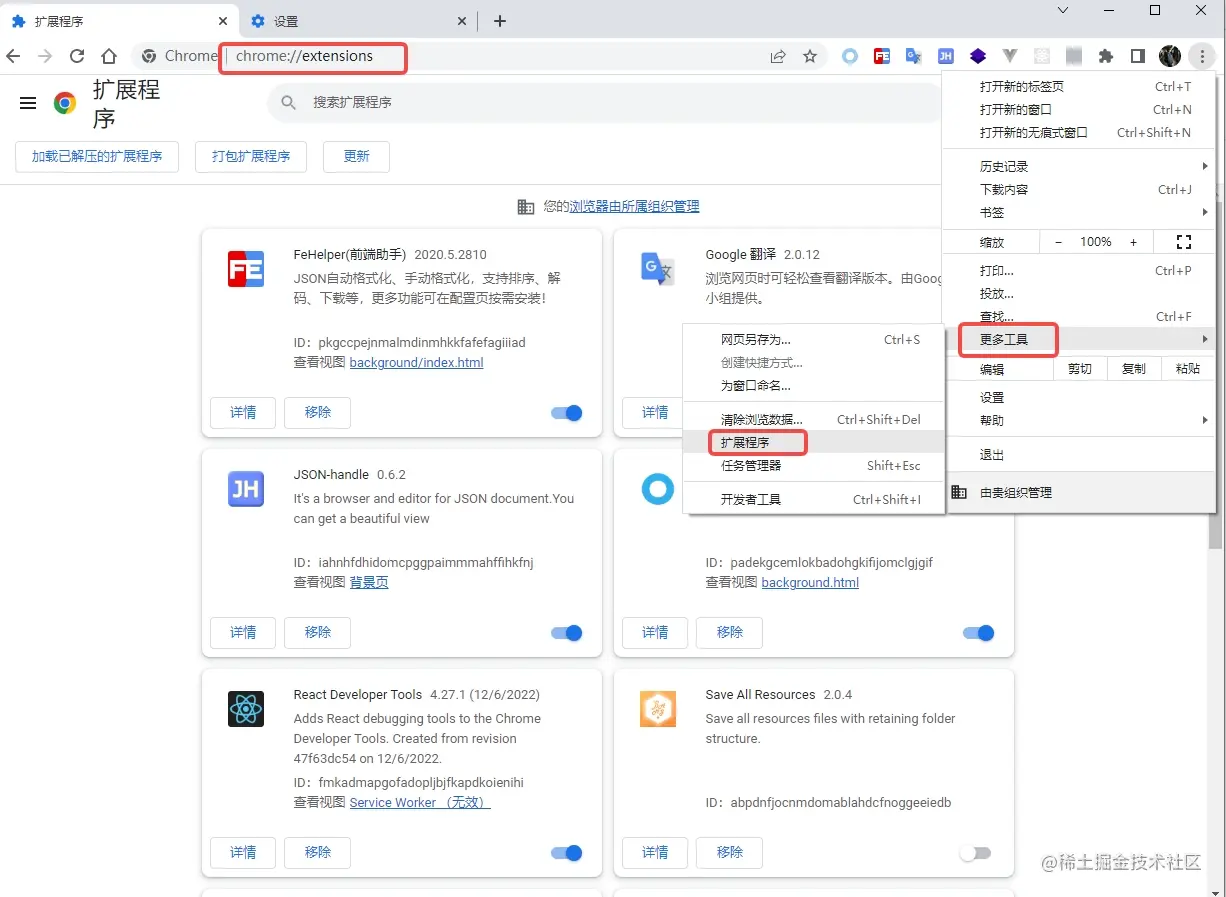1226x897 pixels.
Task: Open the 更多工具 submenu
Action: pyautogui.click(x=1080, y=340)
